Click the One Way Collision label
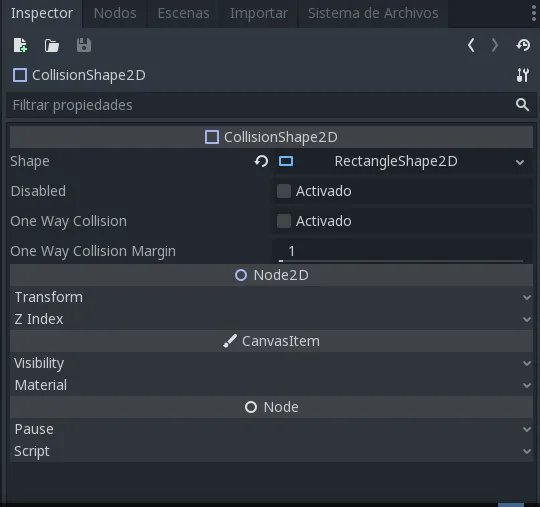The height and width of the screenshot is (507, 540). coord(69,221)
